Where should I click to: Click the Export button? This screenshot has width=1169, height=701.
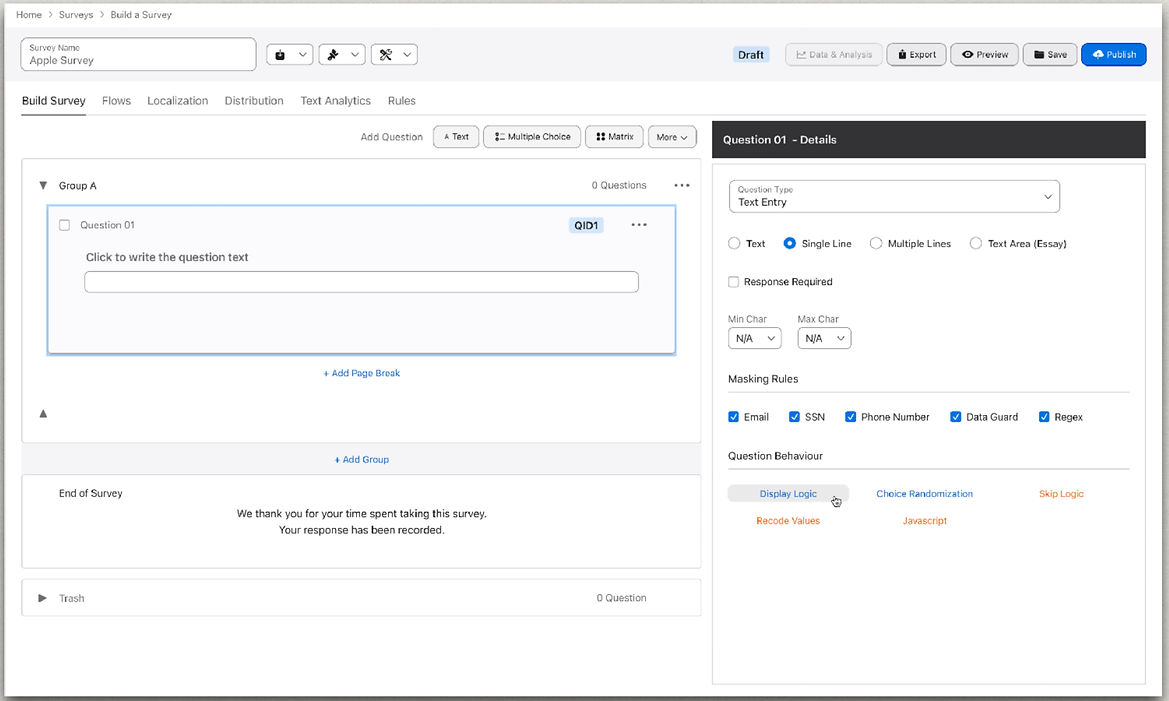916,55
